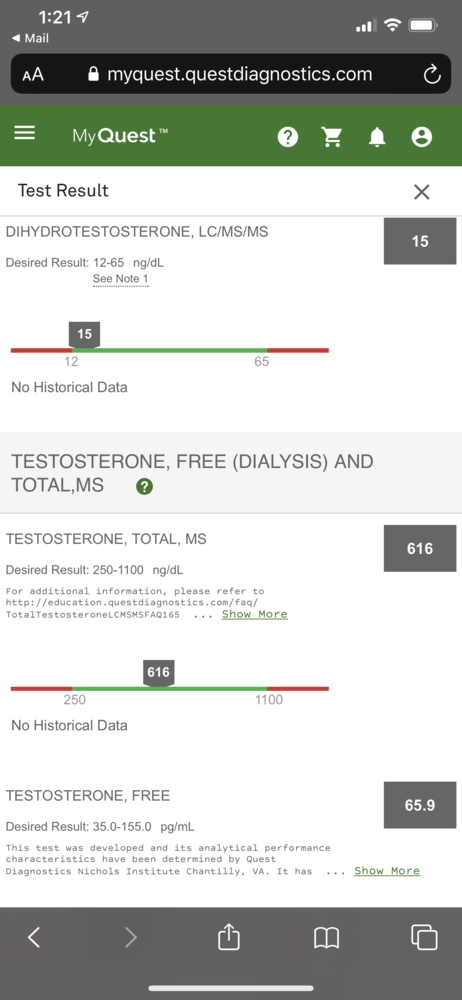Expand Show More under Testosterone Total
This screenshot has width=462, height=1000.
point(255,614)
